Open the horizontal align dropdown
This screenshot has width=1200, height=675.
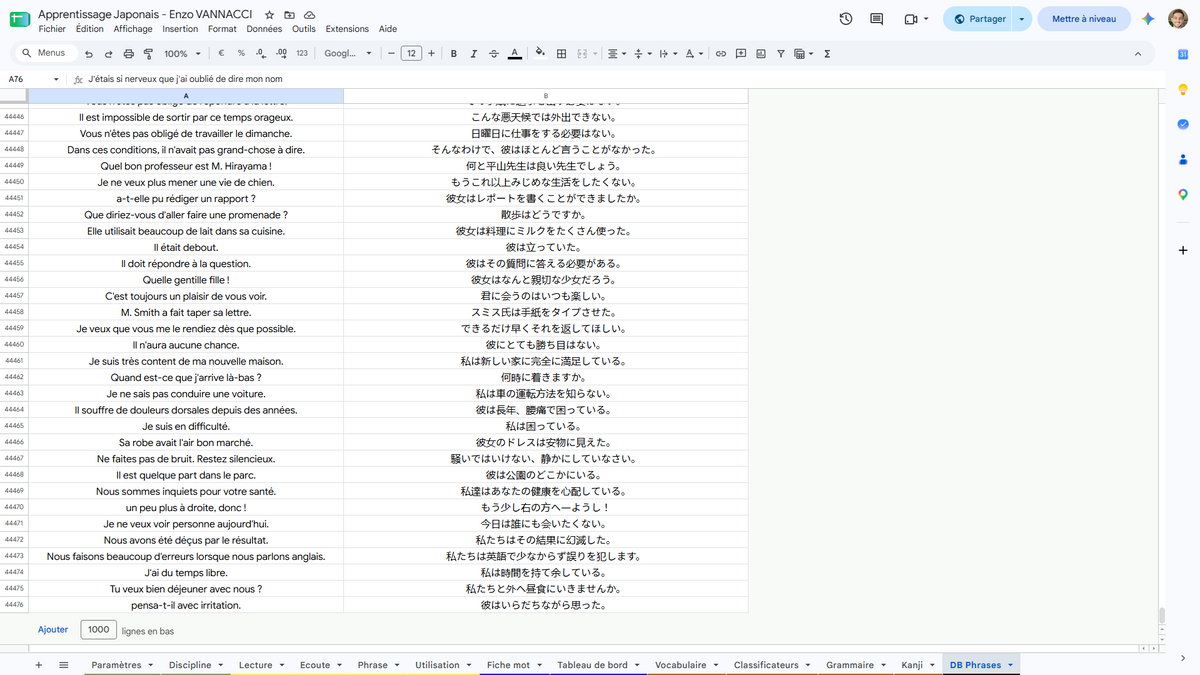click(616, 54)
